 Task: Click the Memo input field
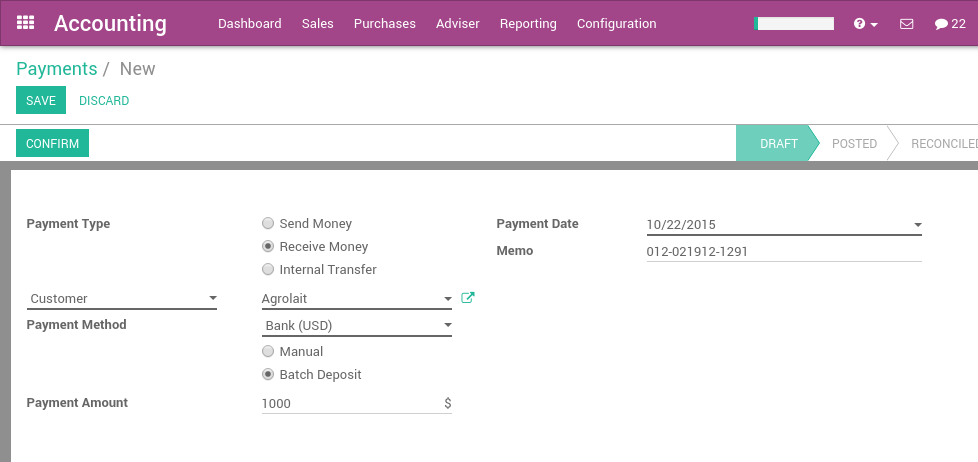(x=783, y=252)
